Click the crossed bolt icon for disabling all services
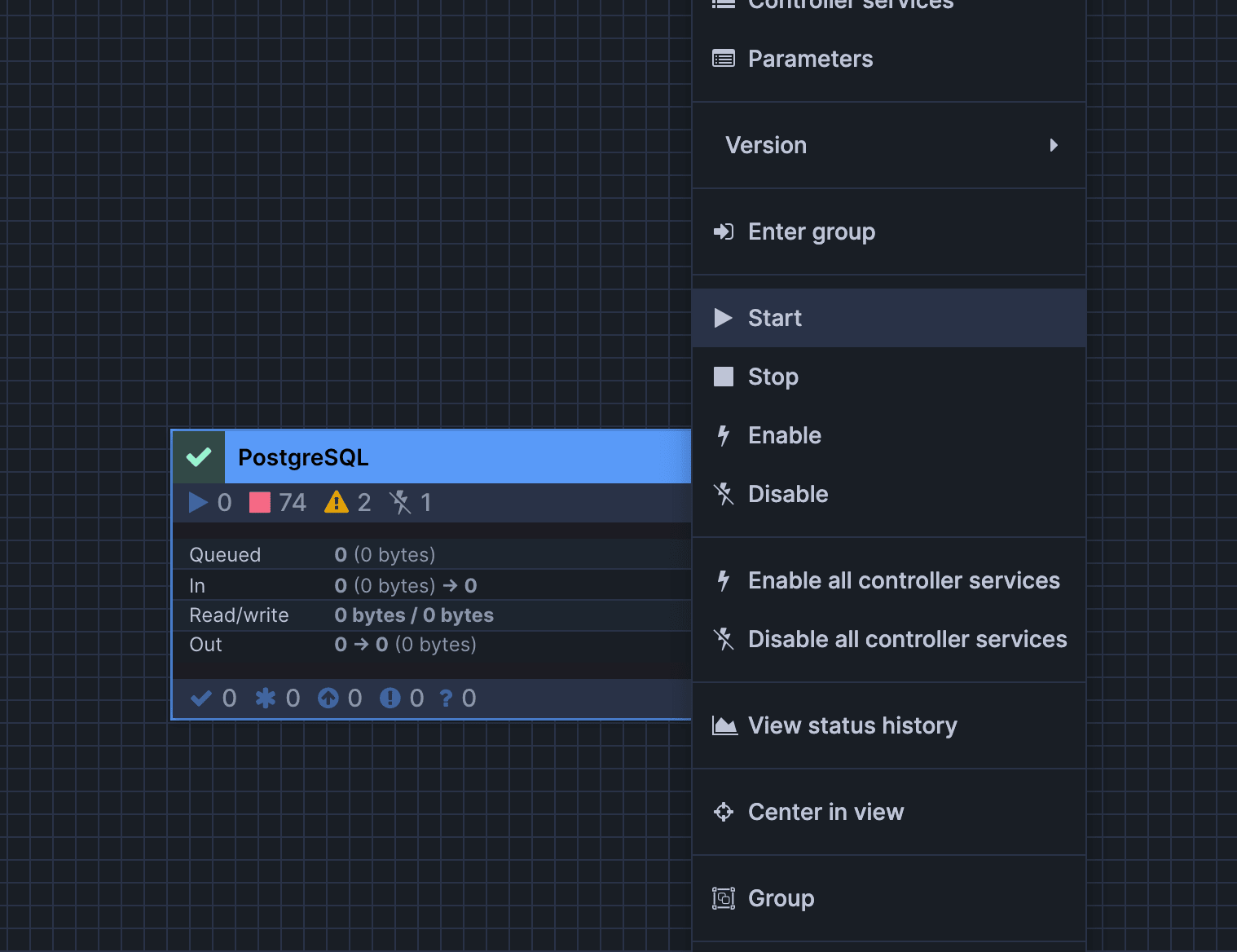 coord(723,639)
